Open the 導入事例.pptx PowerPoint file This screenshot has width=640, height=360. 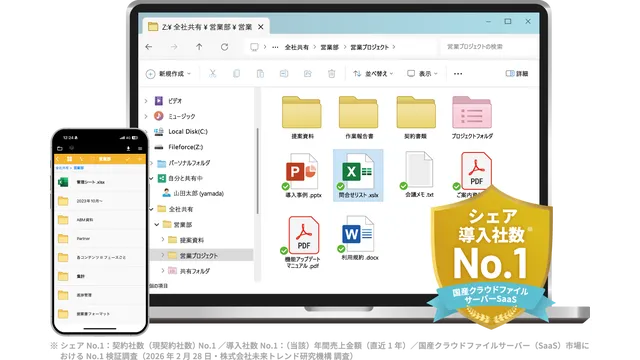coord(302,176)
